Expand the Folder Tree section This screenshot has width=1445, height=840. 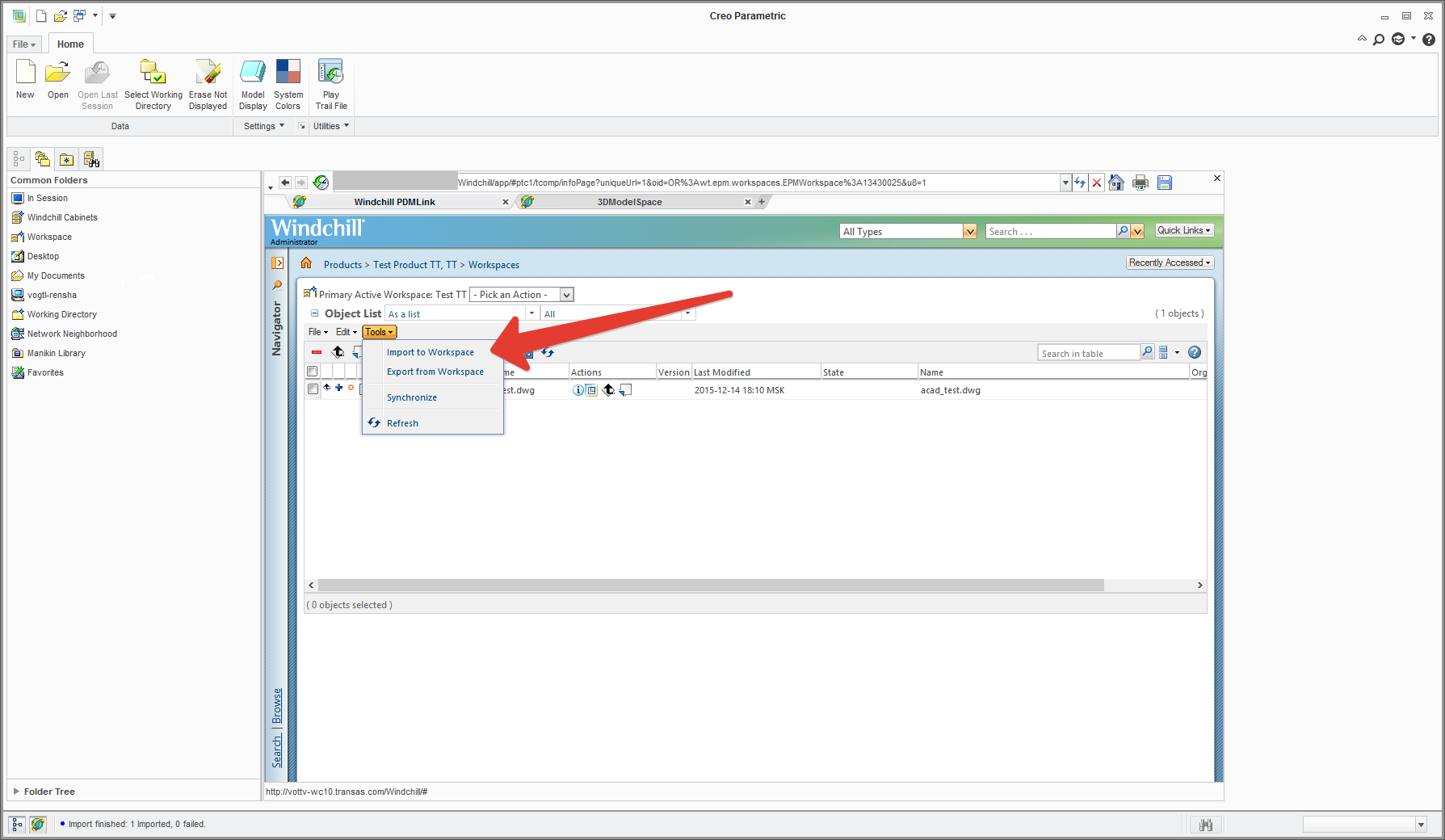pos(16,792)
